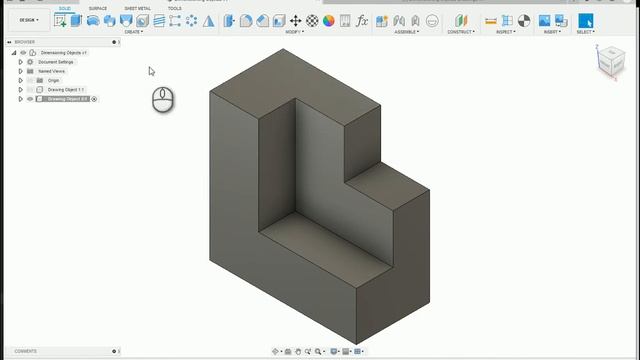This screenshot has width=640, height=360.
Task: Select the Shell tool
Action: click(279, 20)
